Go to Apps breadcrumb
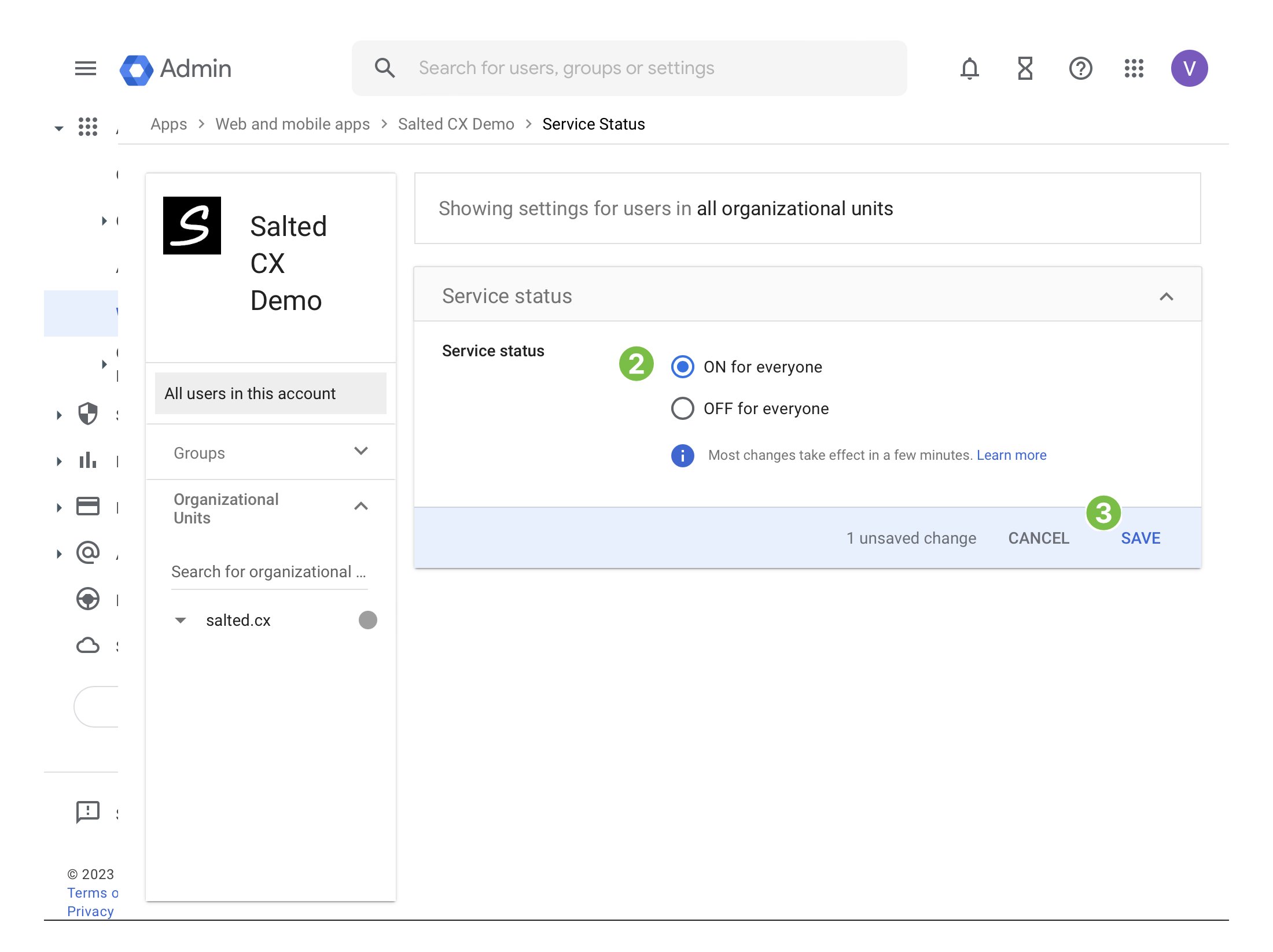 (x=169, y=124)
